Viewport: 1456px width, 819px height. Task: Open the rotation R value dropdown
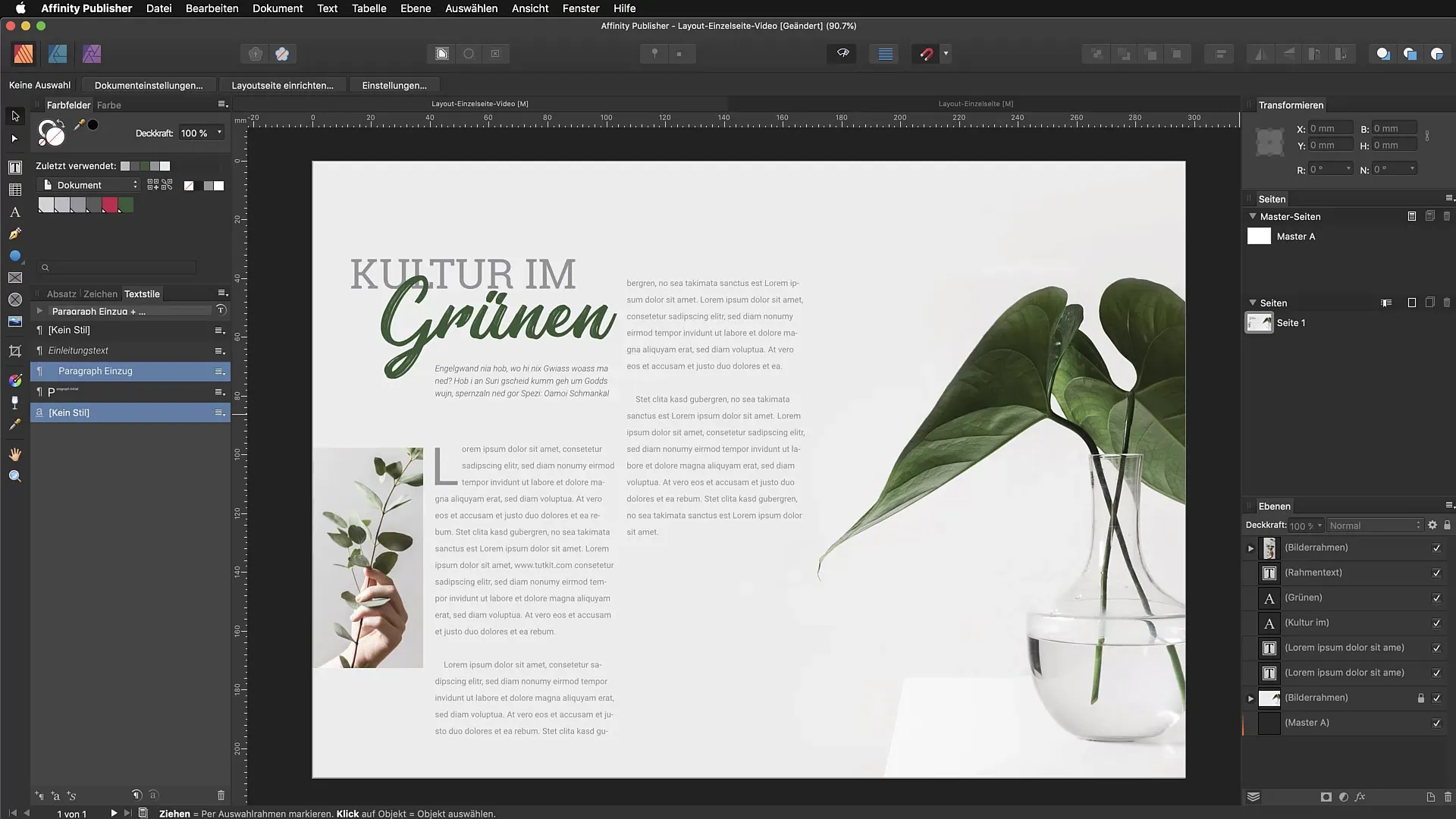(1348, 168)
